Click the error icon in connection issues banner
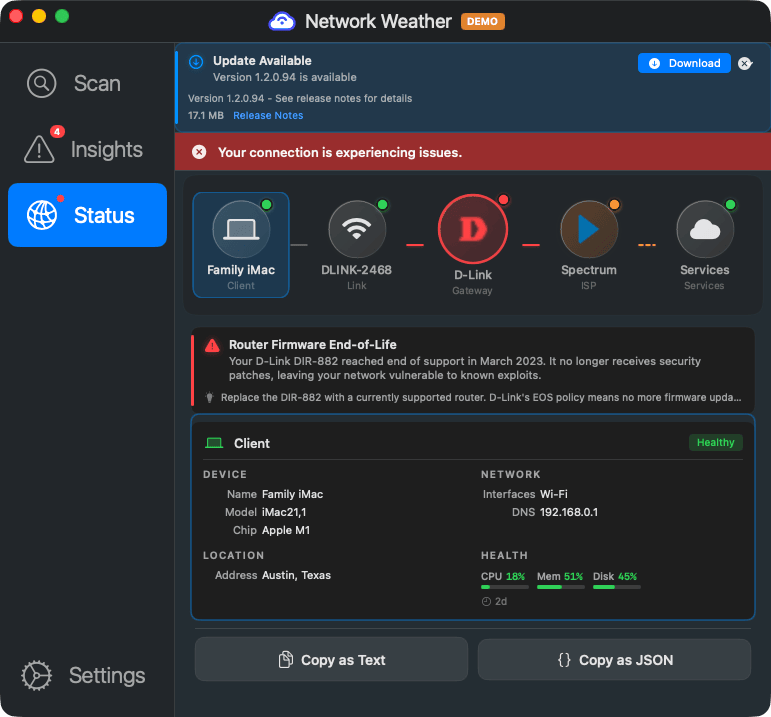Screen dimensions: 771x717 (199, 152)
